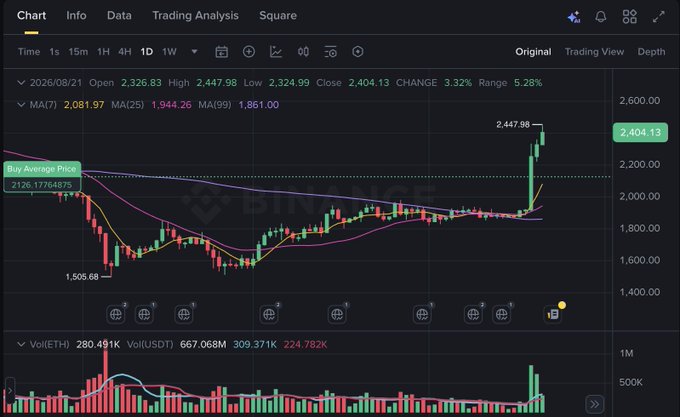Click the 2026/08/21 date text
Image resolution: width=680 pixels, height=417 pixels.
56,82
